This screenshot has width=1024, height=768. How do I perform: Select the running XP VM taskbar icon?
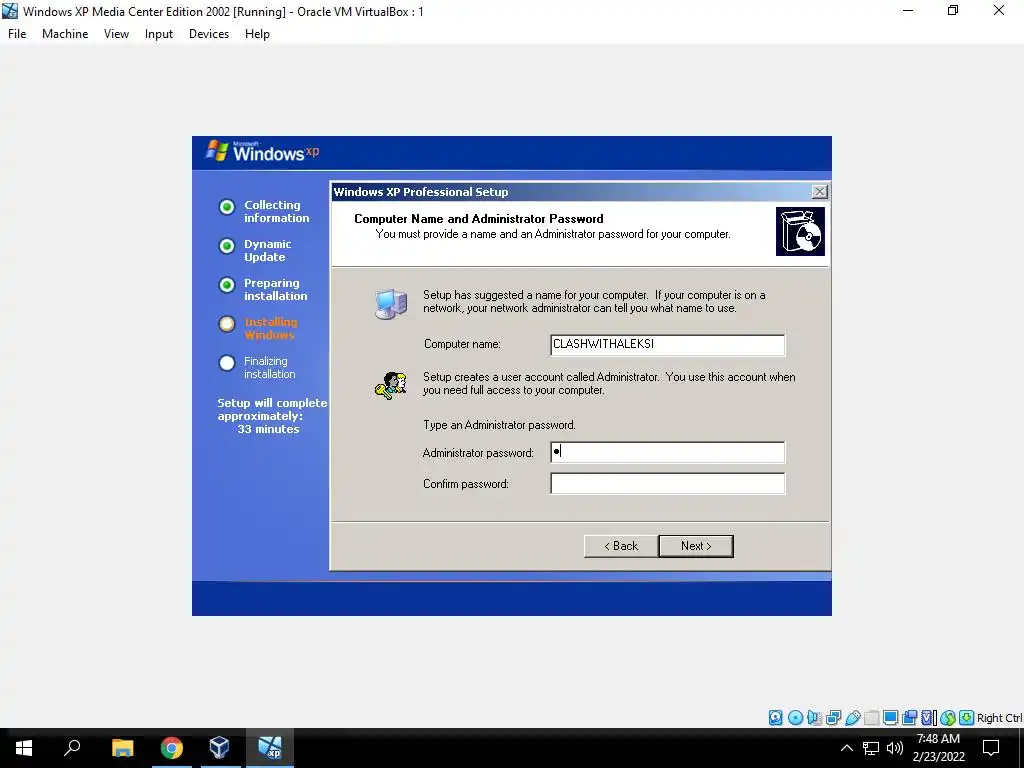[269, 748]
